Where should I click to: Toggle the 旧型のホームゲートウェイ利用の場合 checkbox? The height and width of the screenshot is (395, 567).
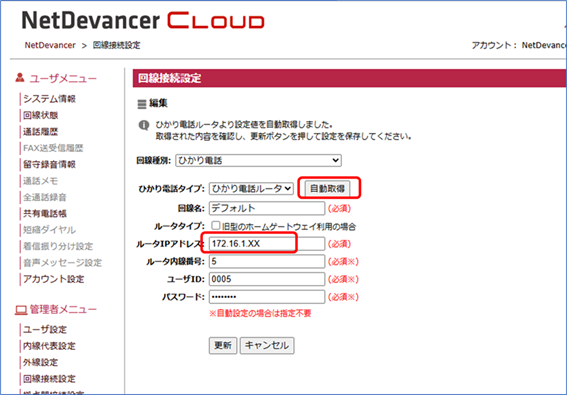(216, 226)
